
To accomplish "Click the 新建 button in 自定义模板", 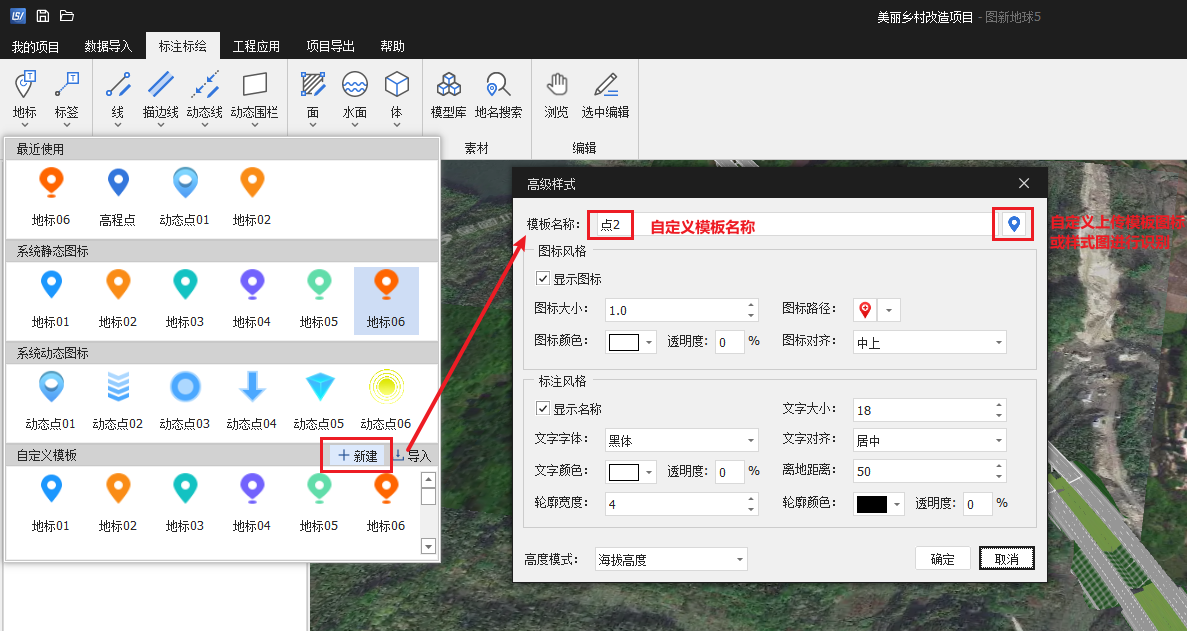I will pyautogui.click(x=356, y=455).
